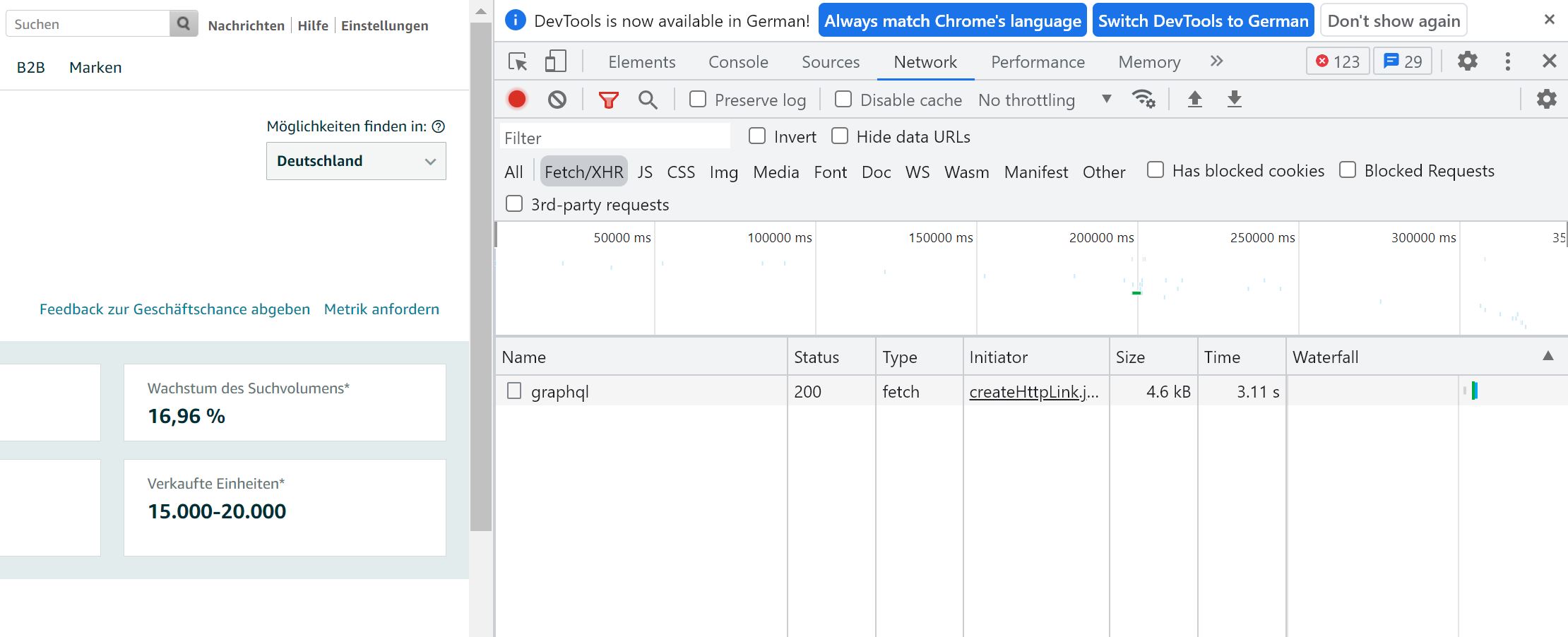The width and height of the screenshot is (1568, 637).
Task: Filter requests by WS type
Action: pyautogui.click(x=917, y=172)
